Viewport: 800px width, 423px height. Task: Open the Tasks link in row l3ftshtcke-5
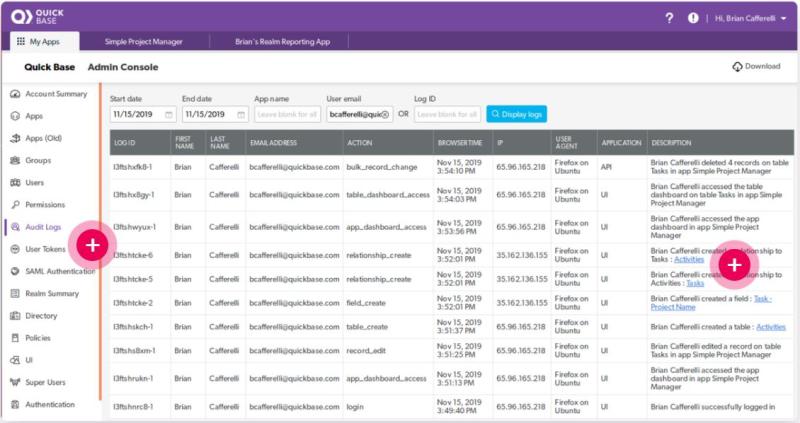coord(695,283)
